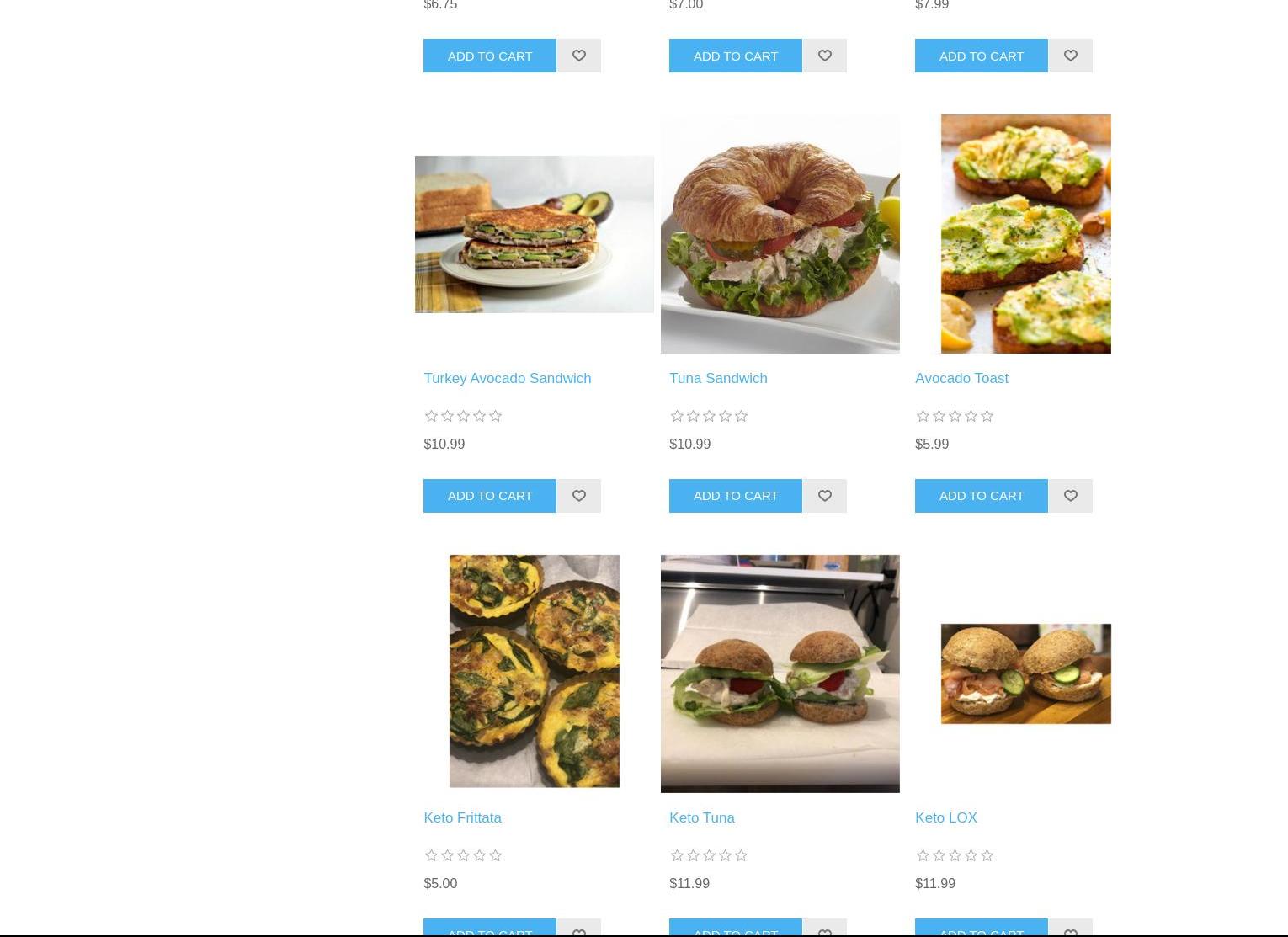Add Avocado Toast to cart
Image resolution: width=1288 pixels, height=937 pixels.
coord(982,496)
